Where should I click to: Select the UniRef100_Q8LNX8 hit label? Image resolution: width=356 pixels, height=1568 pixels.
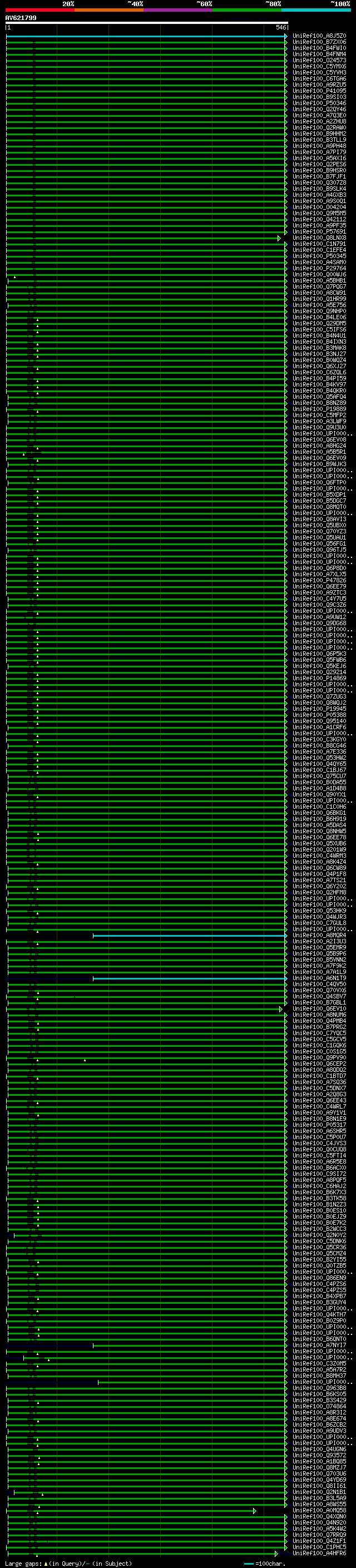[x=319, y=238]
